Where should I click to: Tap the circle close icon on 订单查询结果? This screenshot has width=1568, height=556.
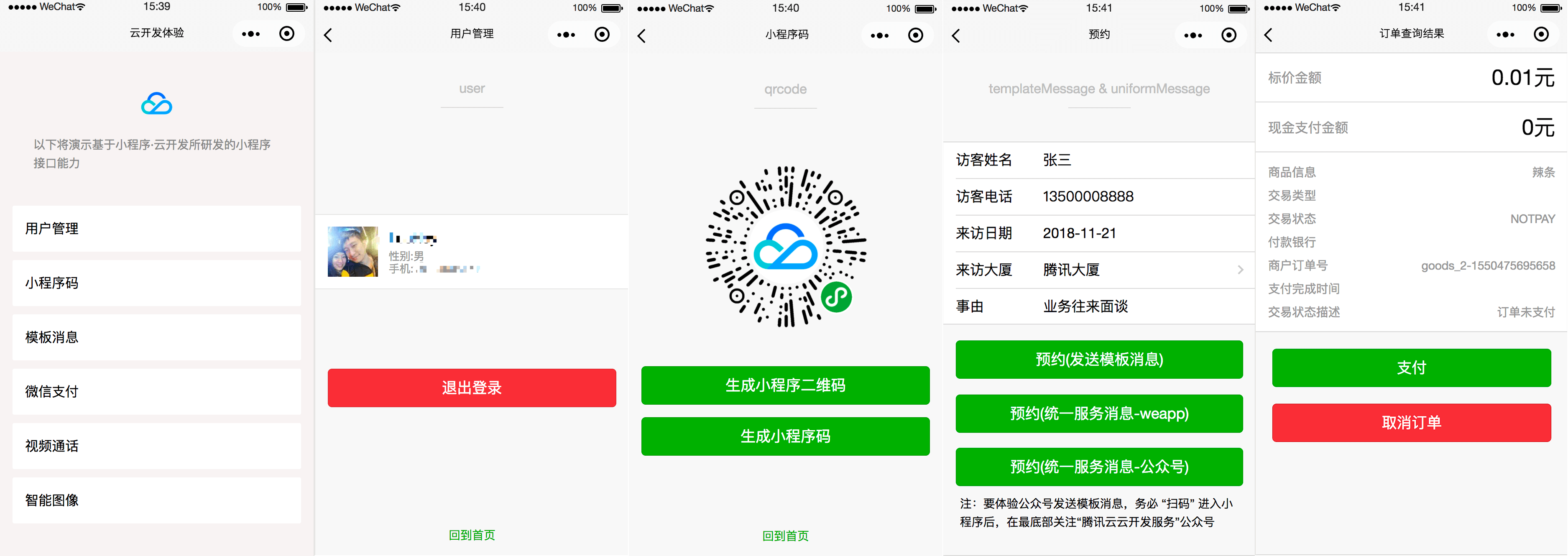point(1540,35)
